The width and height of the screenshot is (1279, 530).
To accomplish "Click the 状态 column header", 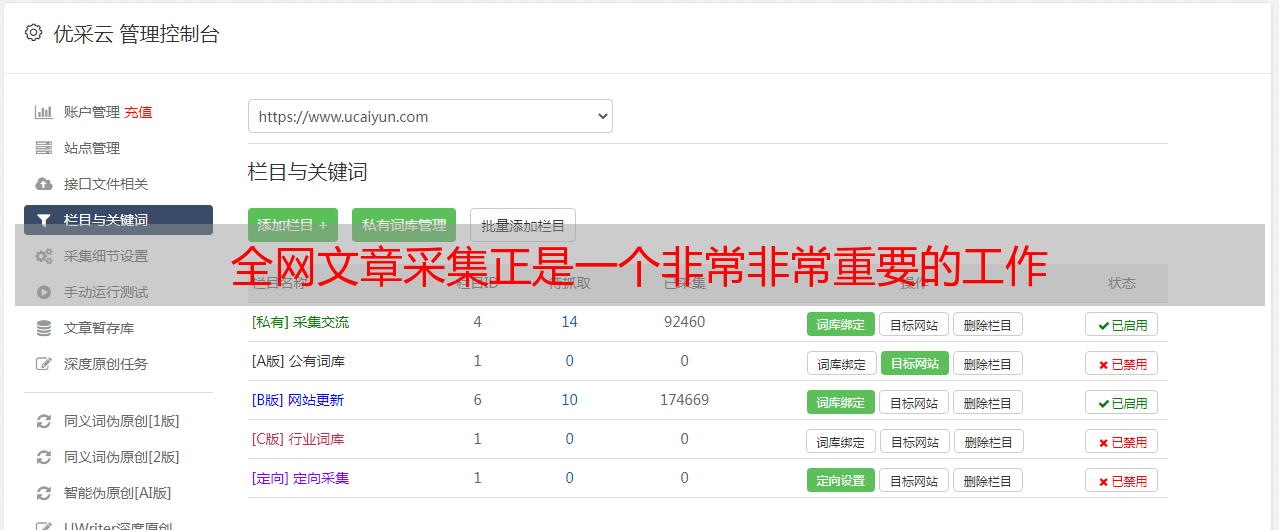I will click(x=1122, y=283).
